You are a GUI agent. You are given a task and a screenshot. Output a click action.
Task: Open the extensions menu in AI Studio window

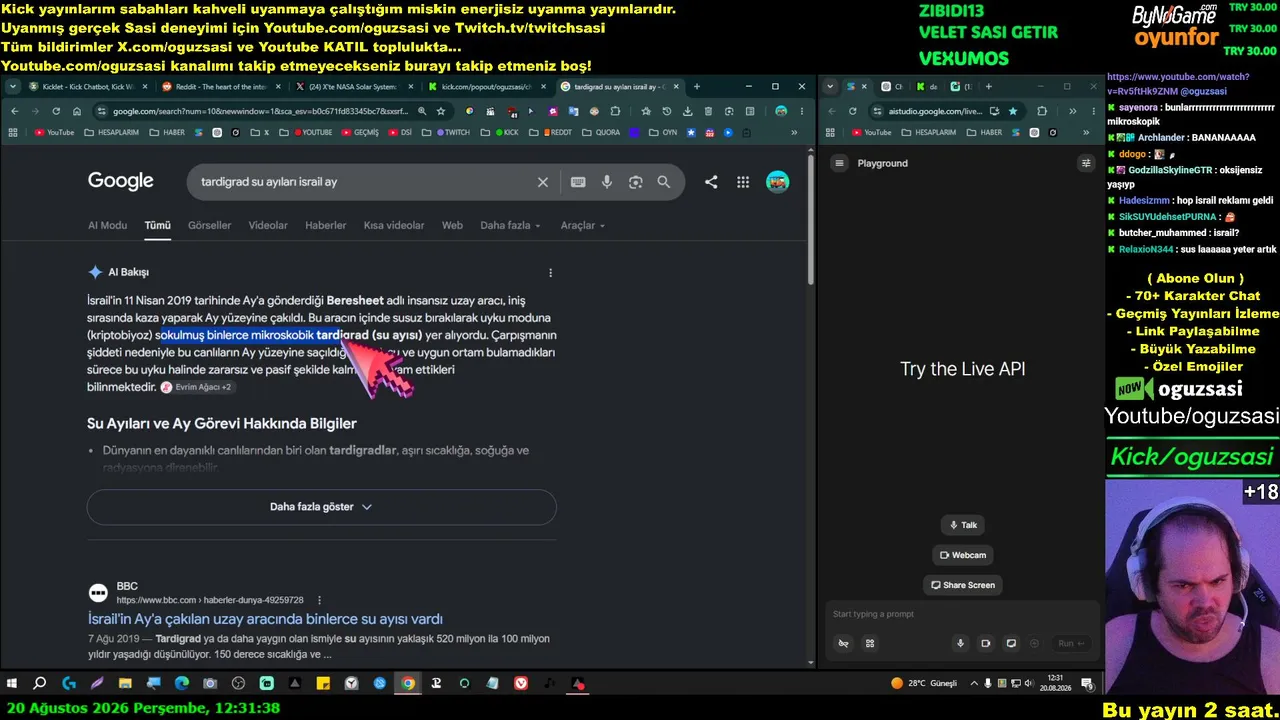click(x=1042, y=111)
